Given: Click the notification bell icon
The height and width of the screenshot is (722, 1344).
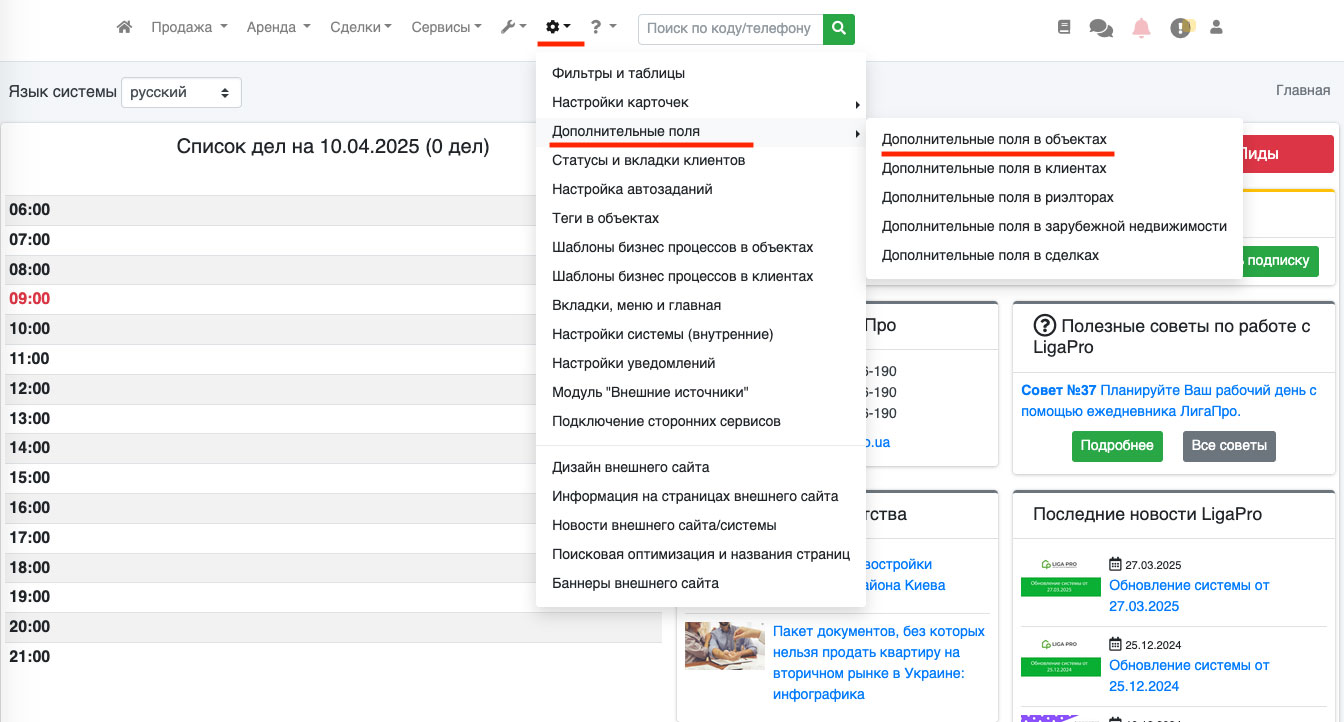Looking at the screenshot, I should [1141, 28].
